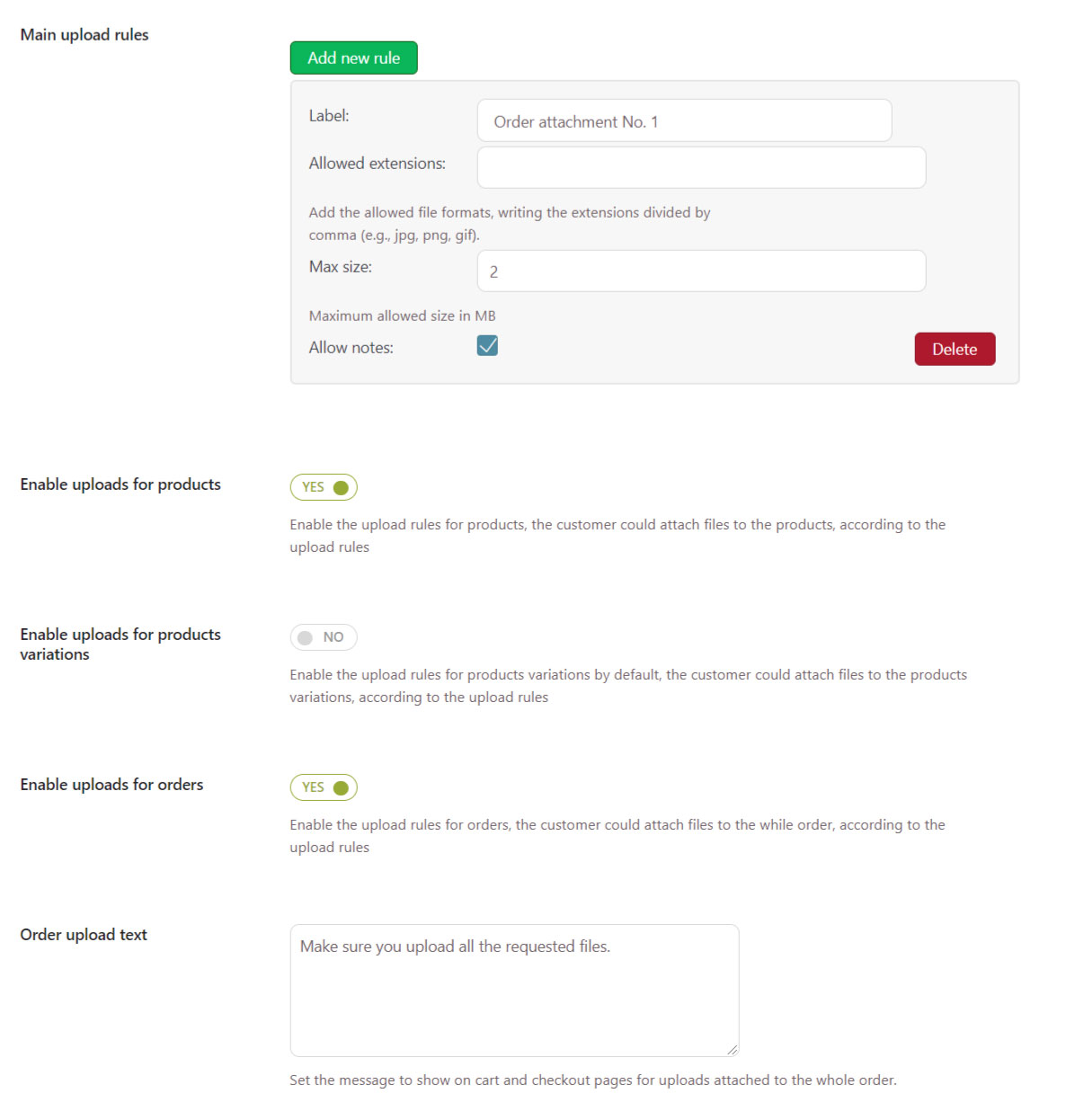Click the Maximum allowed size in MB hint
This screenshot has width=1075, height=1120.
pyautogui.click(x=402, y=316)
